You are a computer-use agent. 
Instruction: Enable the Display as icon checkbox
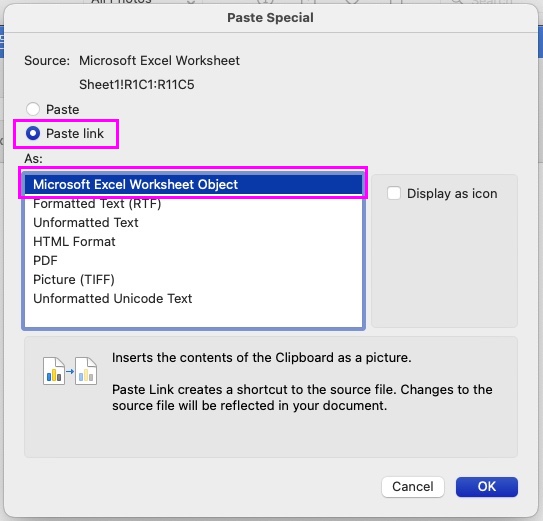click(394, 193)
